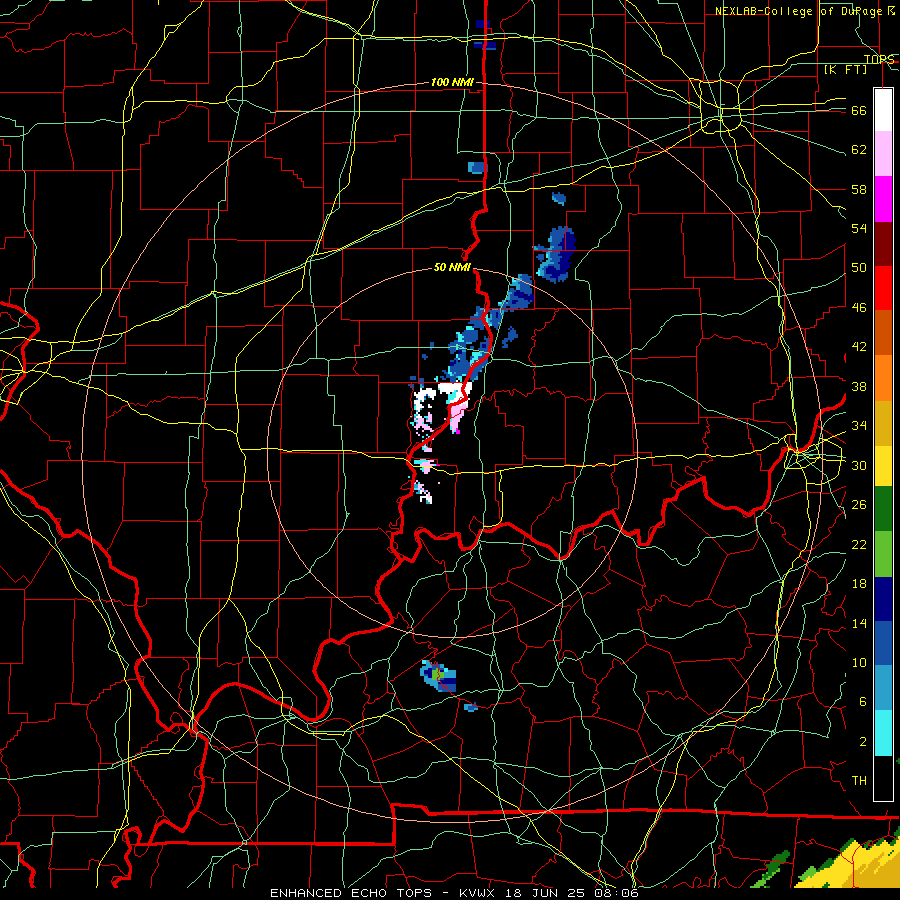The image size is (900, 900).
Task: Select the light green swatch below 22
Action: click(883, 554)
